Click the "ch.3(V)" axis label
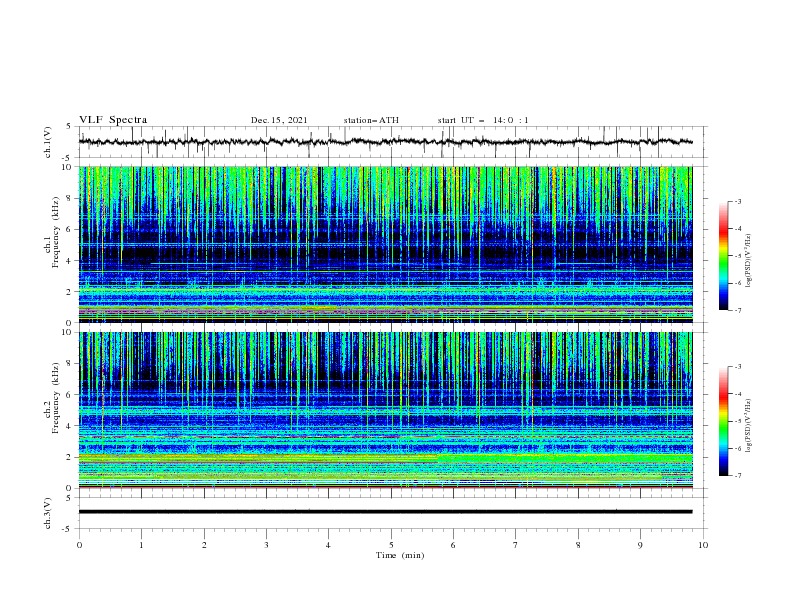Viewport: 792px width, 612px height. click(x=48, y=513)
